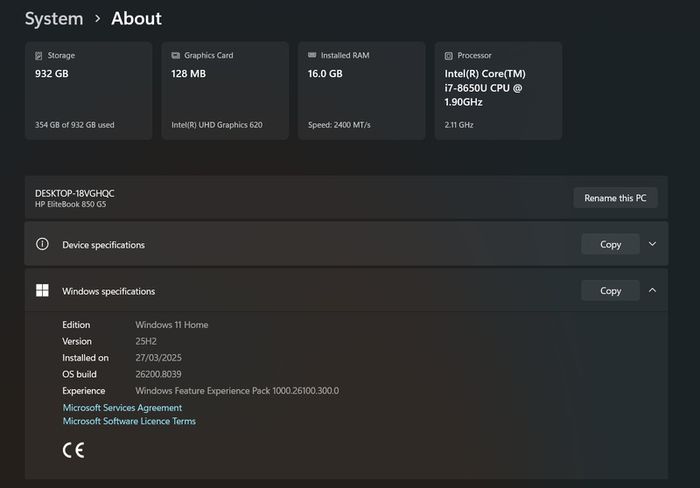Open Microsoft Software Licence Terms link

coord(129,421)
